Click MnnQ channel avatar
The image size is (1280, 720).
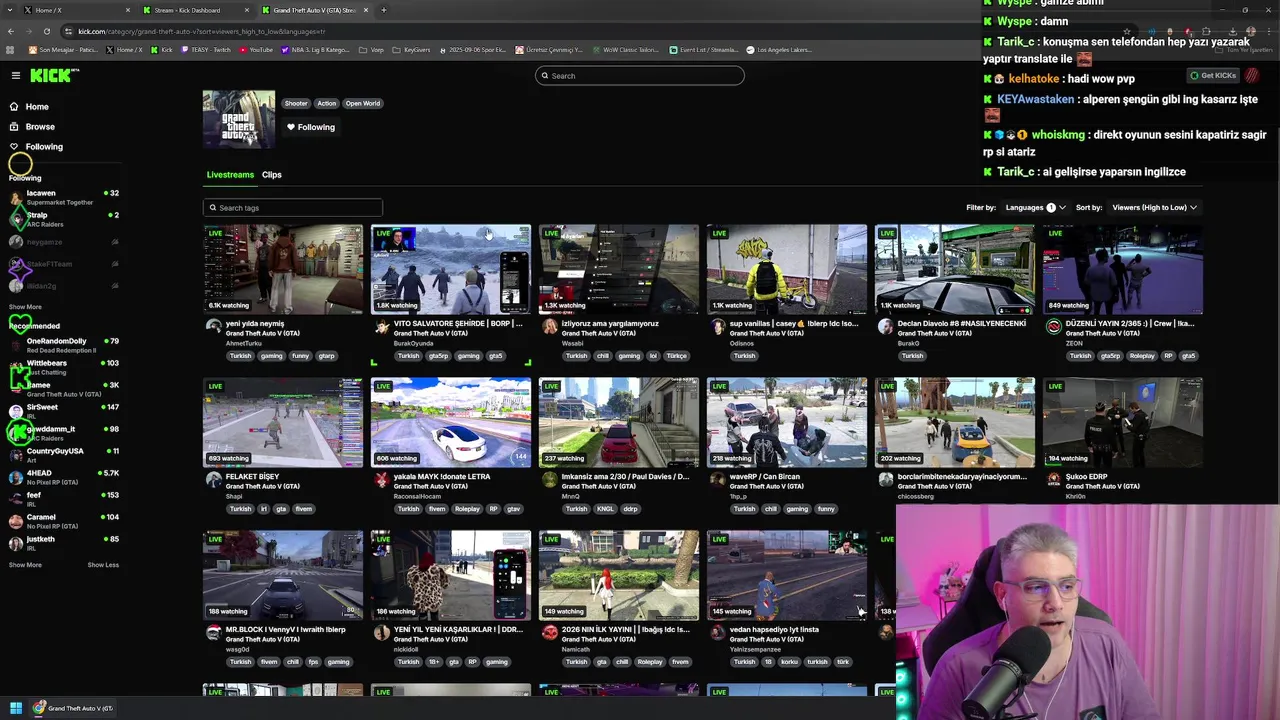click(x=549, y=480)
